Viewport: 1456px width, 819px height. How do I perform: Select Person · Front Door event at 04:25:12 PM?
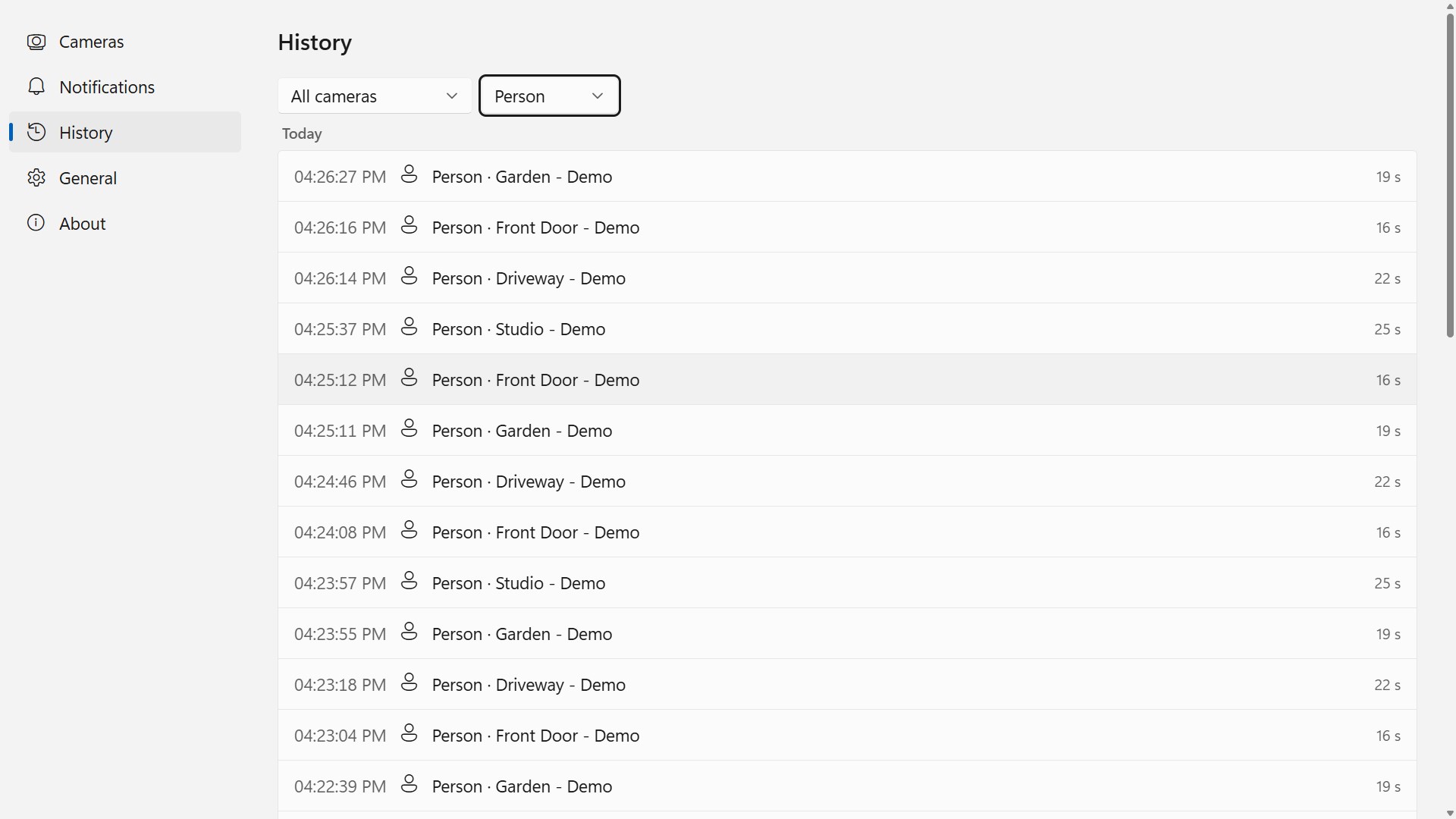(x=847, y=380)
